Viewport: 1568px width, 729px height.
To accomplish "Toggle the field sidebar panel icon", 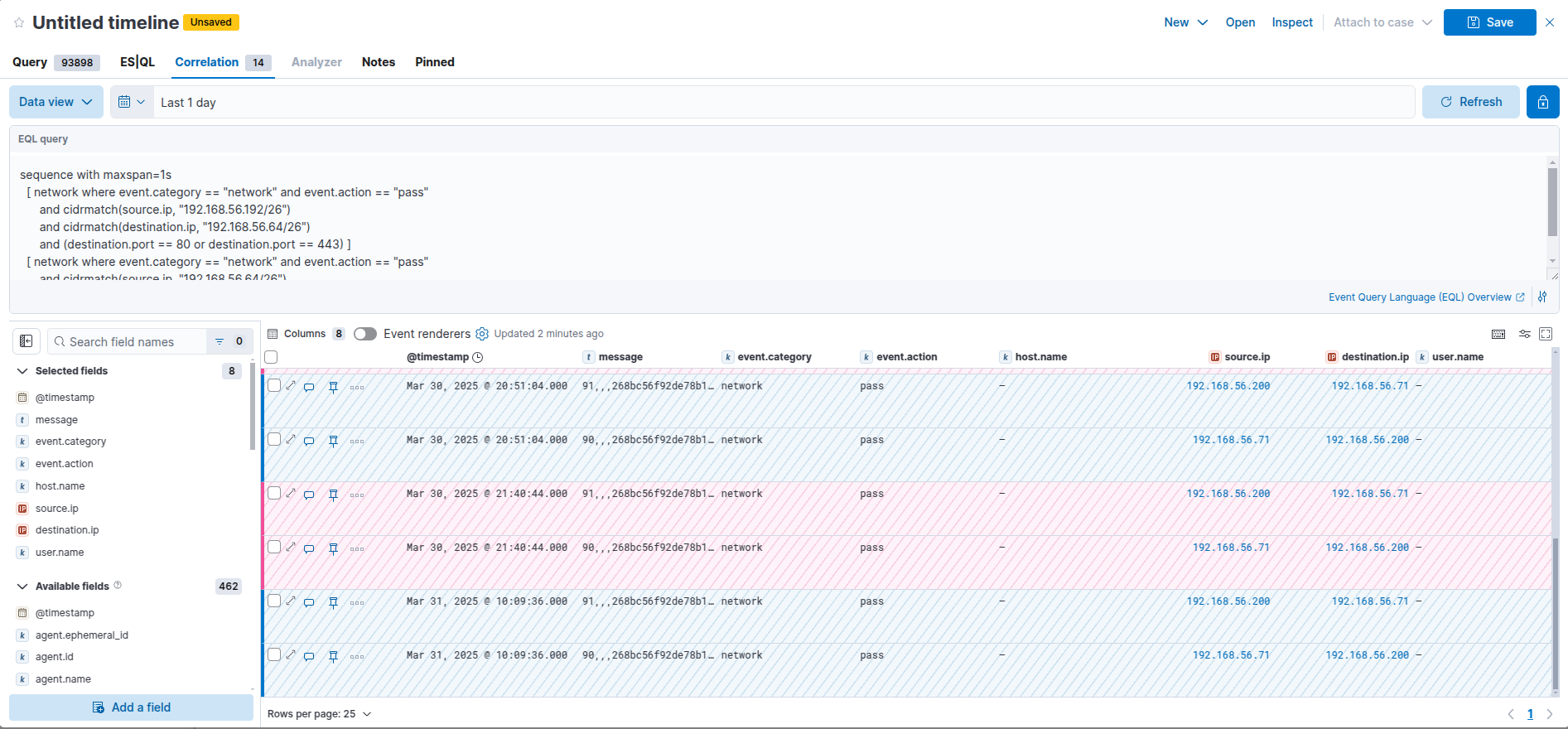I will 27,341.
